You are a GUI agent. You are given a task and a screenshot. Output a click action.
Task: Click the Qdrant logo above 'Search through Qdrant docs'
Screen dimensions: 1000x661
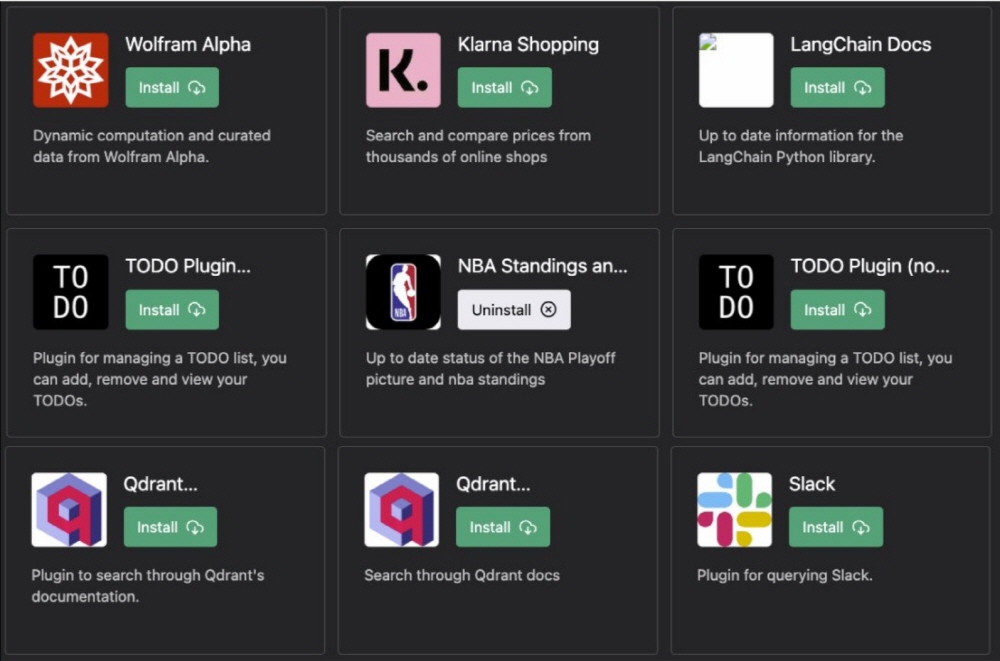402,510
